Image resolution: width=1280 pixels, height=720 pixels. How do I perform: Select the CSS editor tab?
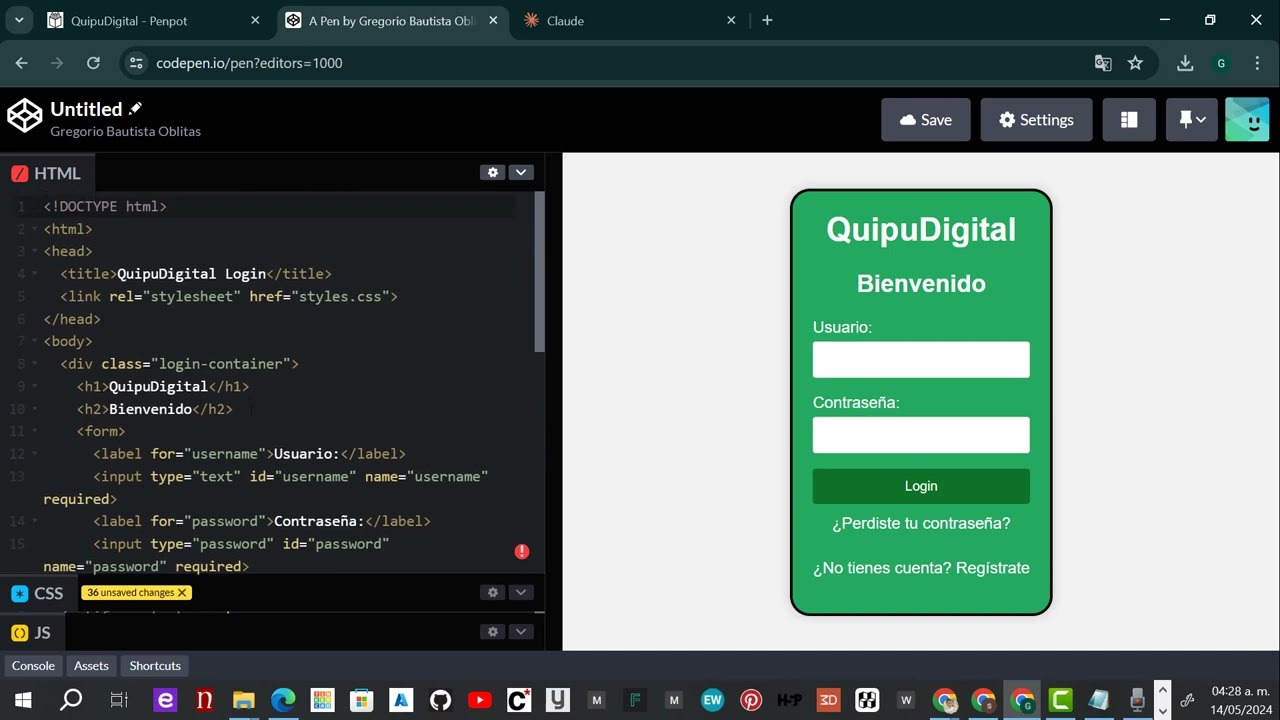tap(38, 593)
